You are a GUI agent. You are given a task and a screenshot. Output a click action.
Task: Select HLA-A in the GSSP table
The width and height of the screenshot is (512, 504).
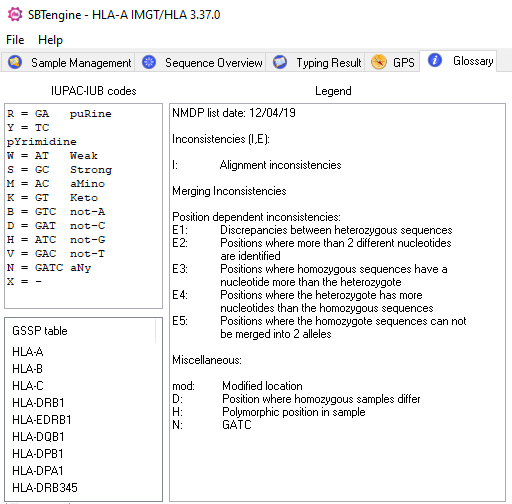(x=28, y=352)
